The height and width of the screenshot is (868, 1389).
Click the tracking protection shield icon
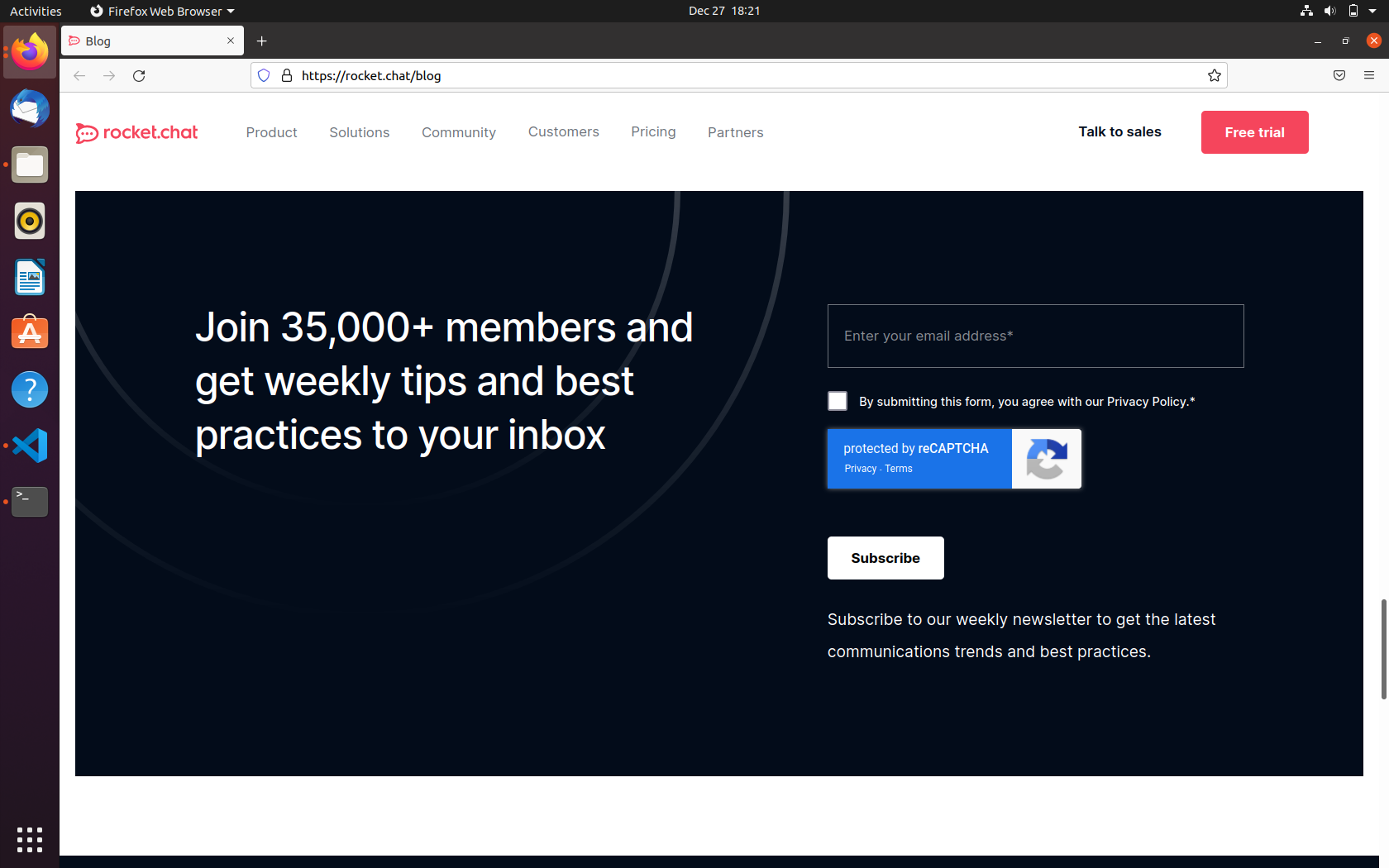click(x=264, y=75)
